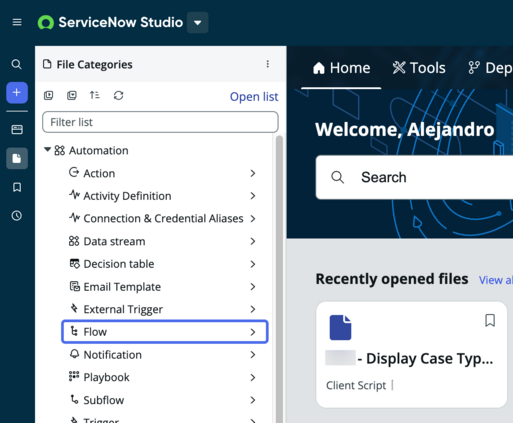Click the file categories vertical scrollbar
513x423 pixels.
point(279,279)
